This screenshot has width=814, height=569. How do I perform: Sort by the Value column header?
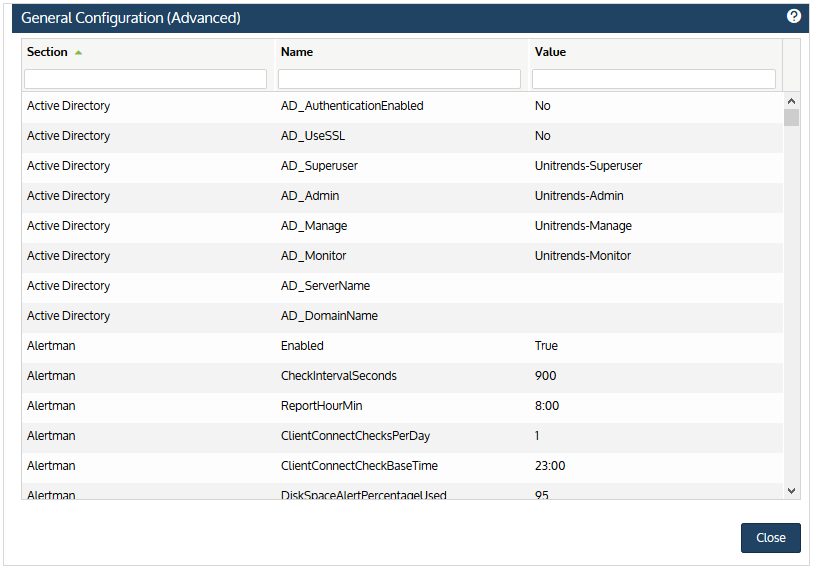coord(550,52)
